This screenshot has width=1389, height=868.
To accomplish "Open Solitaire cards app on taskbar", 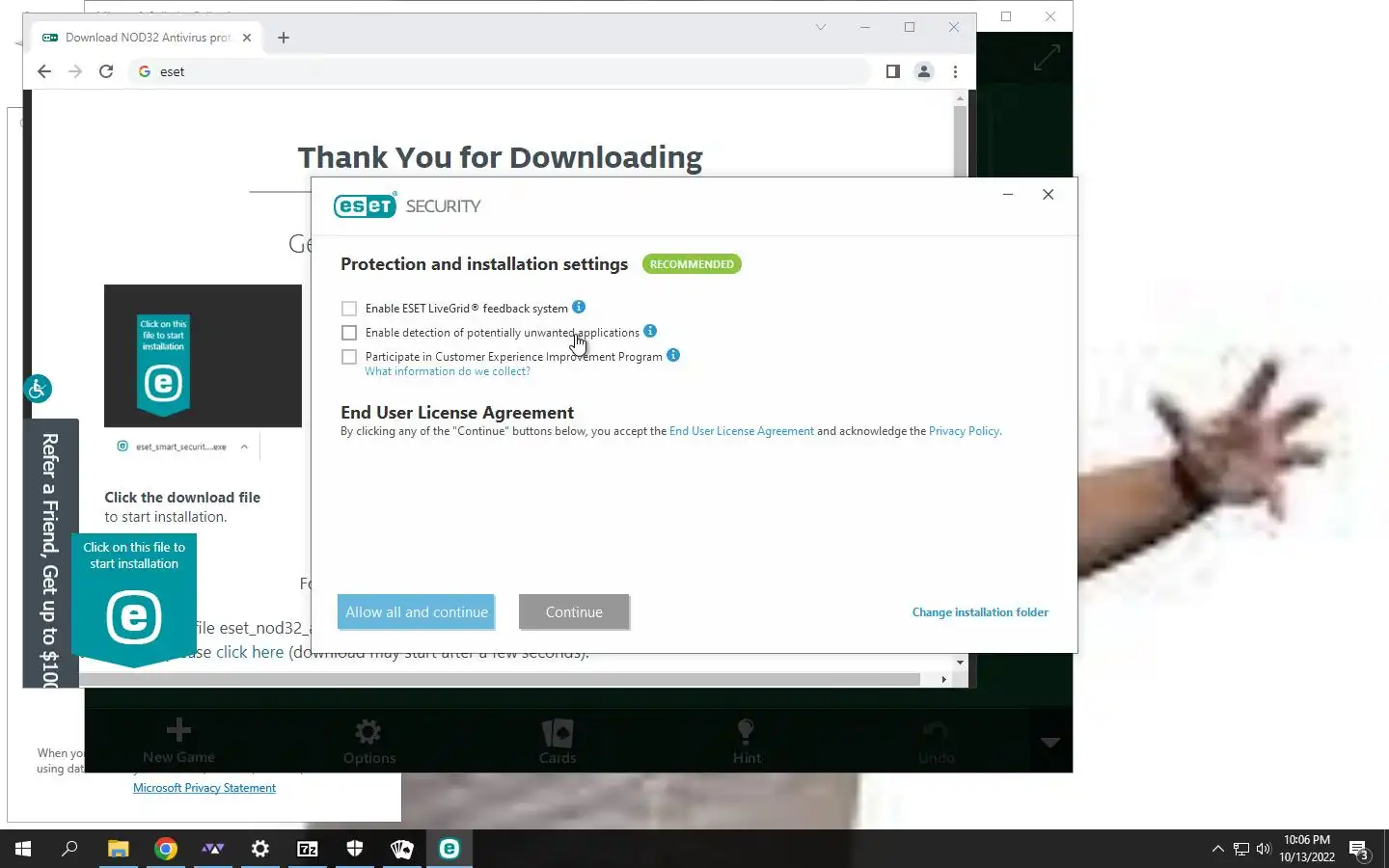I will [x=402, y=849].
